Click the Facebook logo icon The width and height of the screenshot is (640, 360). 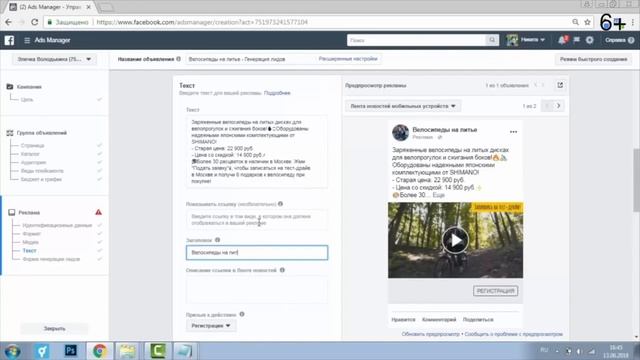[x=9, y=40]
